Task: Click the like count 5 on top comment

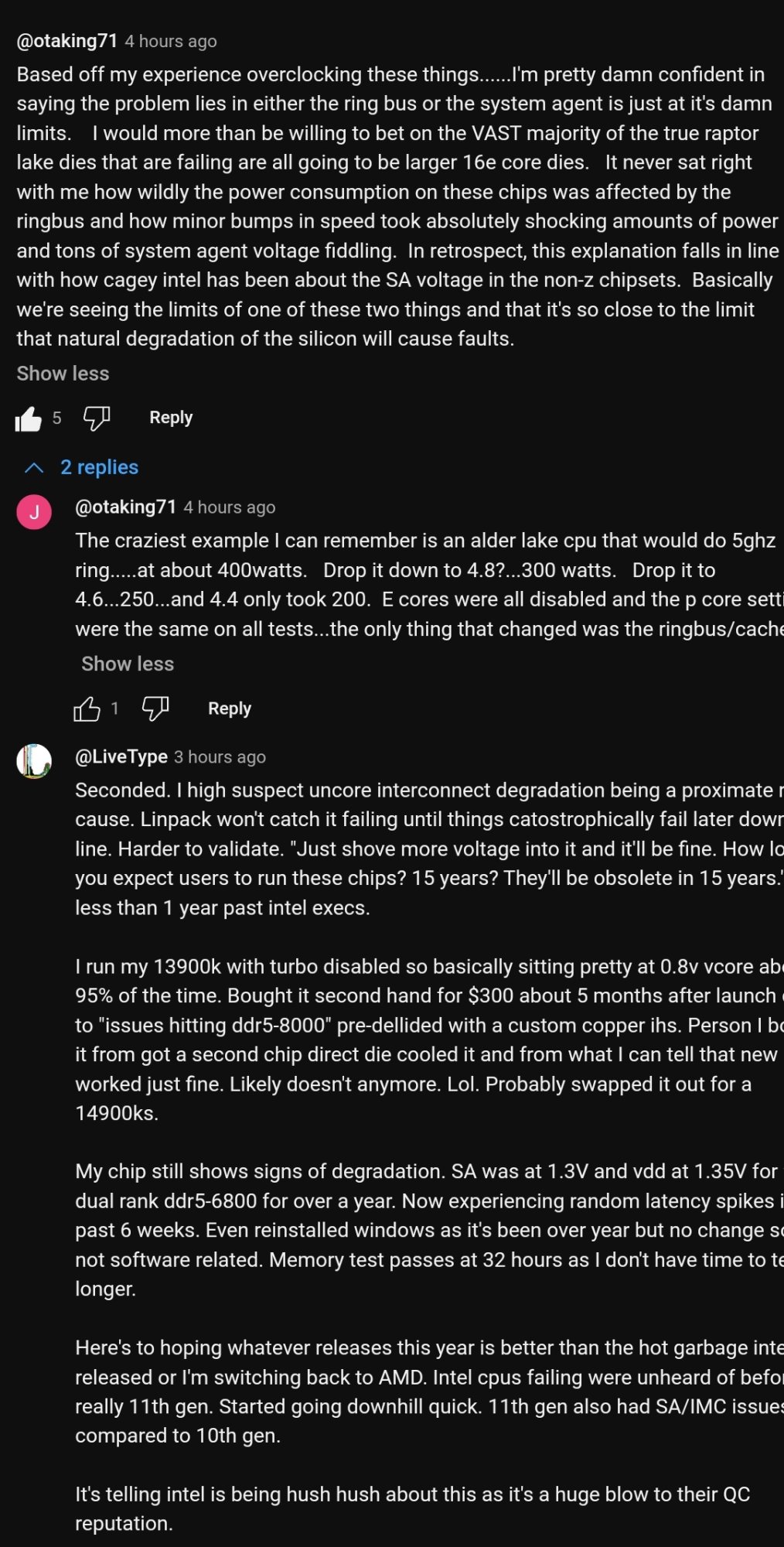Action: (56, 418)
